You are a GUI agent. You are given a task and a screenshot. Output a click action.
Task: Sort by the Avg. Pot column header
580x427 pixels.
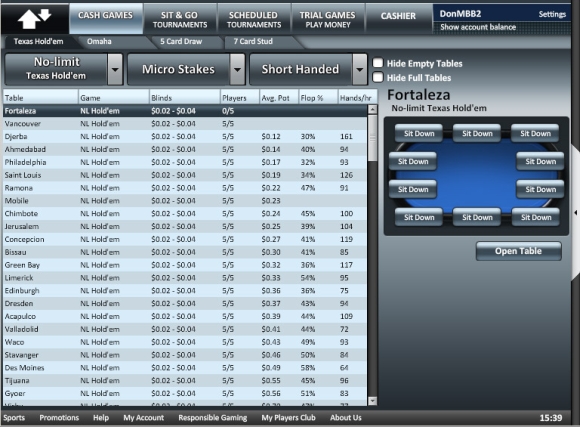coord(279,98)
